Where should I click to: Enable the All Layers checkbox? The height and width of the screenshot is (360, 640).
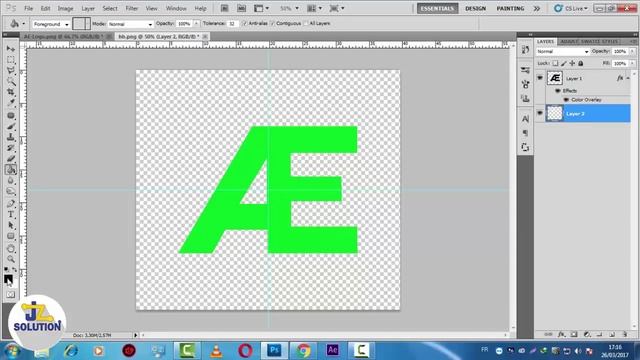click(x=306, y=24)
